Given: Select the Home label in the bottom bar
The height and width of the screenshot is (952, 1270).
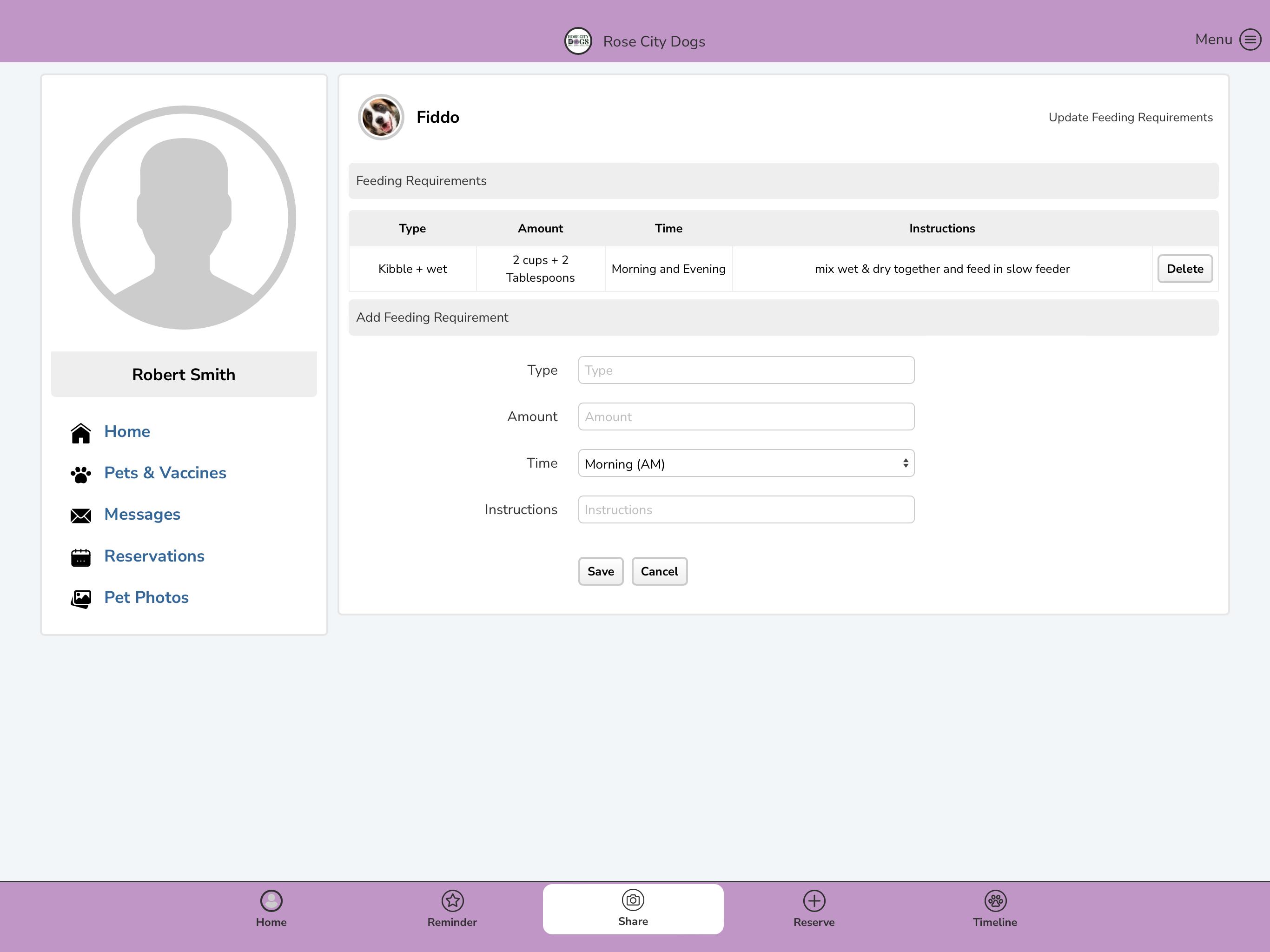Looking at the screenshot, I should click(271, 922).
